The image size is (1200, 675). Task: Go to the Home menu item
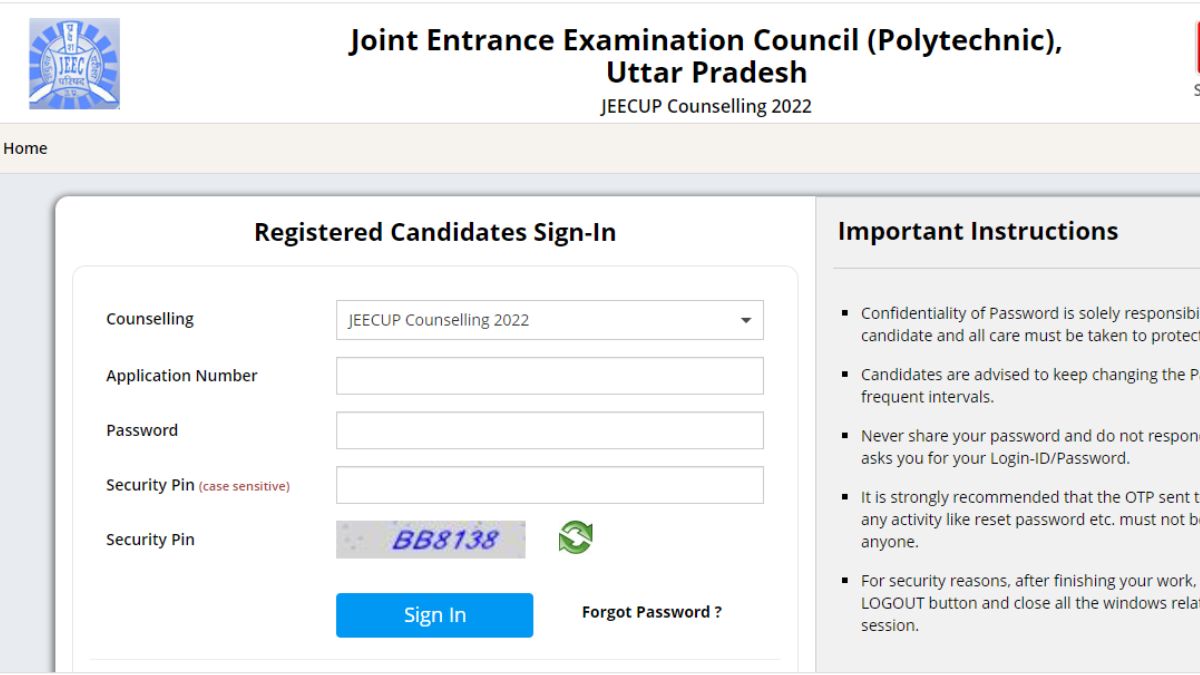[x=25, y=148]
